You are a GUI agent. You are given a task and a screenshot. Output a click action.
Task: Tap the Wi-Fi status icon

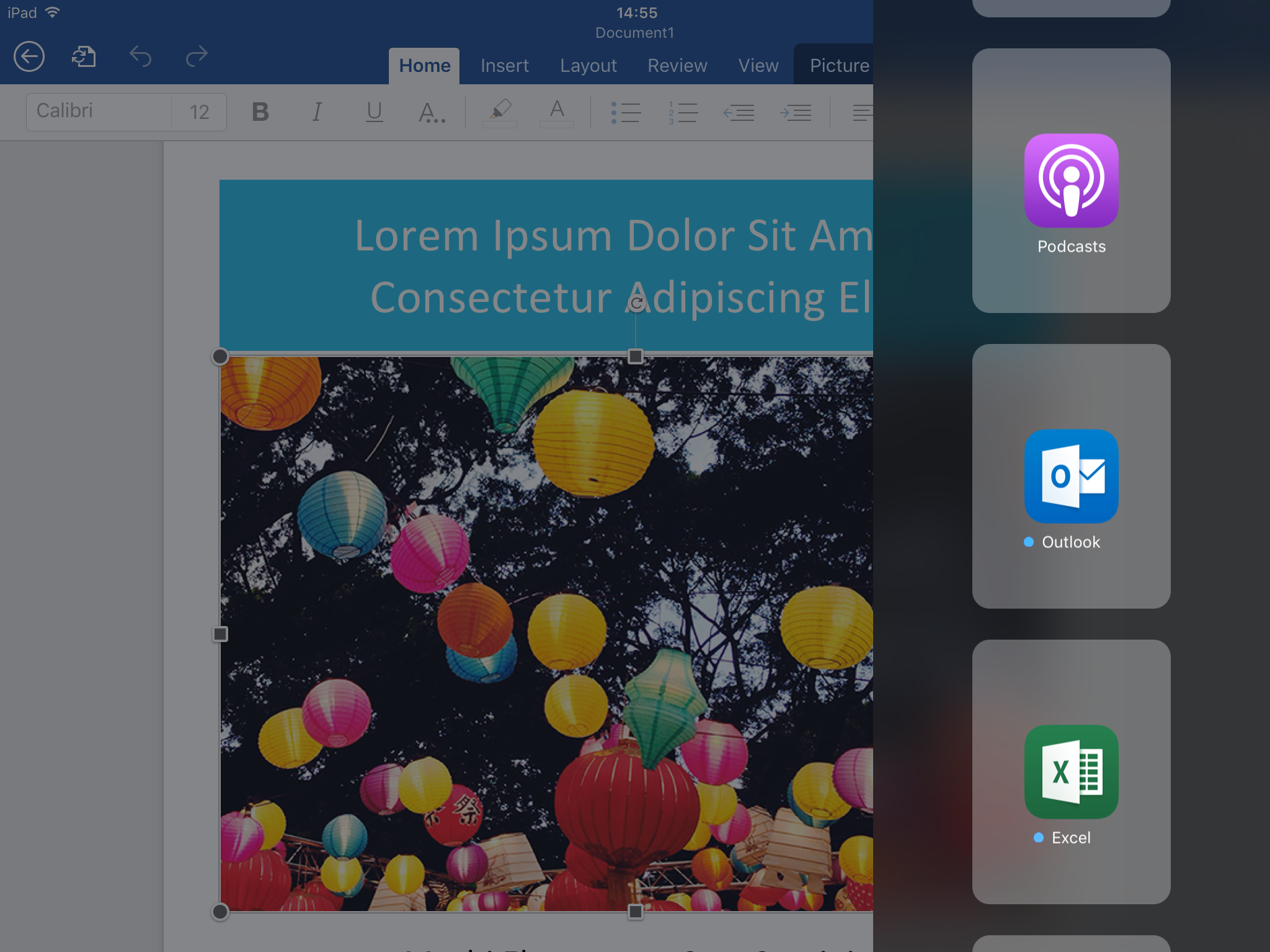pyautogui.click(x=53, y=12)
